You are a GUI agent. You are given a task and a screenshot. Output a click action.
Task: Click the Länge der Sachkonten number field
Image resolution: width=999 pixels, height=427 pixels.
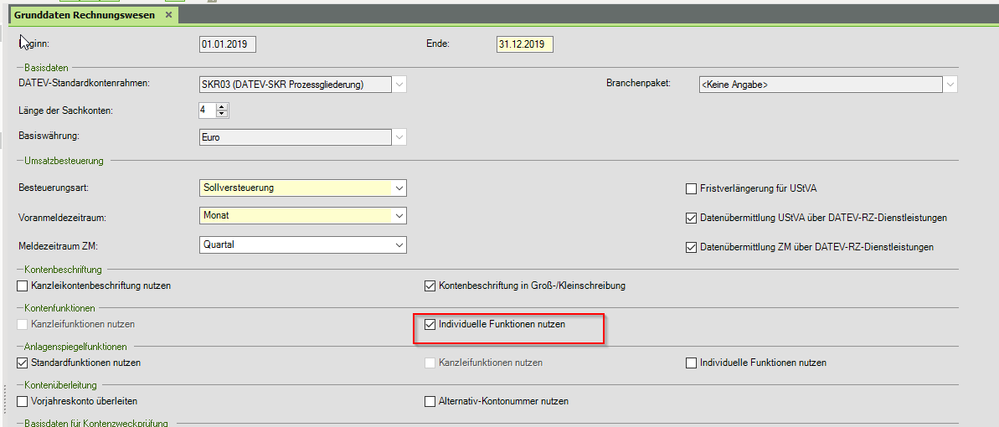[207, 111]
